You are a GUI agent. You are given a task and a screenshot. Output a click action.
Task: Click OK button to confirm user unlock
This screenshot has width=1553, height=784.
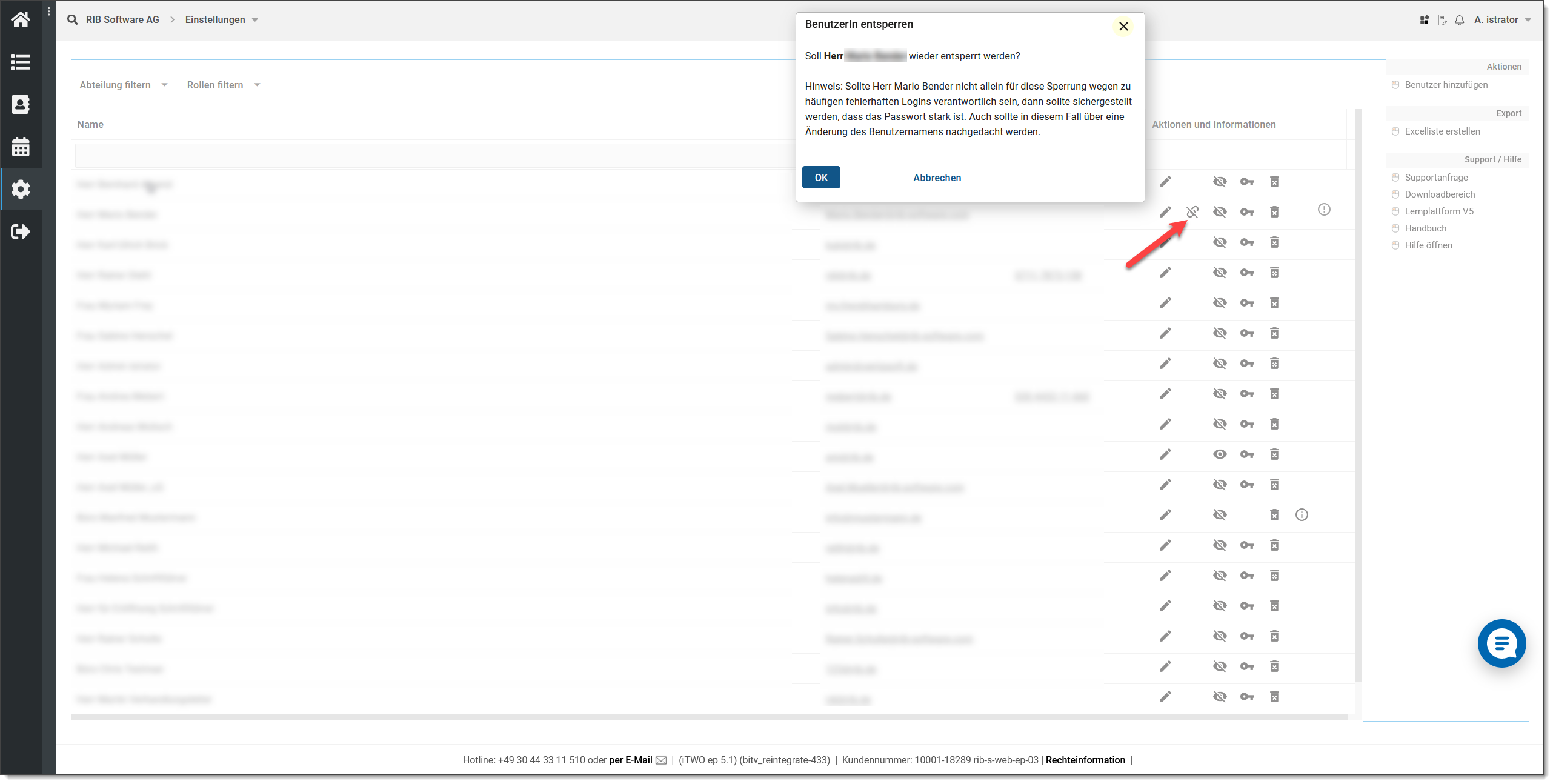tap(821, 177)
